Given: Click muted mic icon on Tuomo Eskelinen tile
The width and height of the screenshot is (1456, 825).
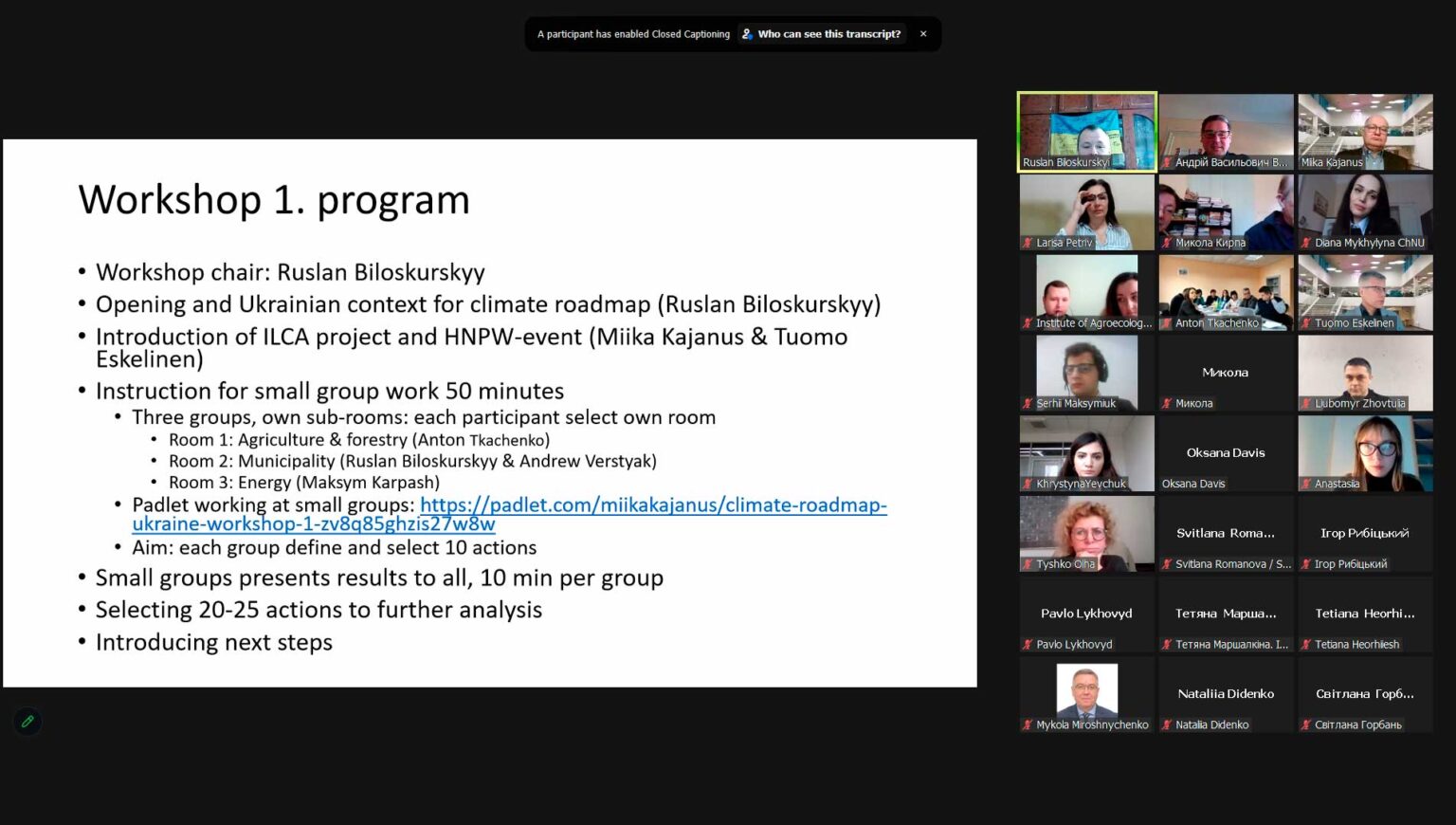Looking at the screenshot, I should click(1306, 323).
